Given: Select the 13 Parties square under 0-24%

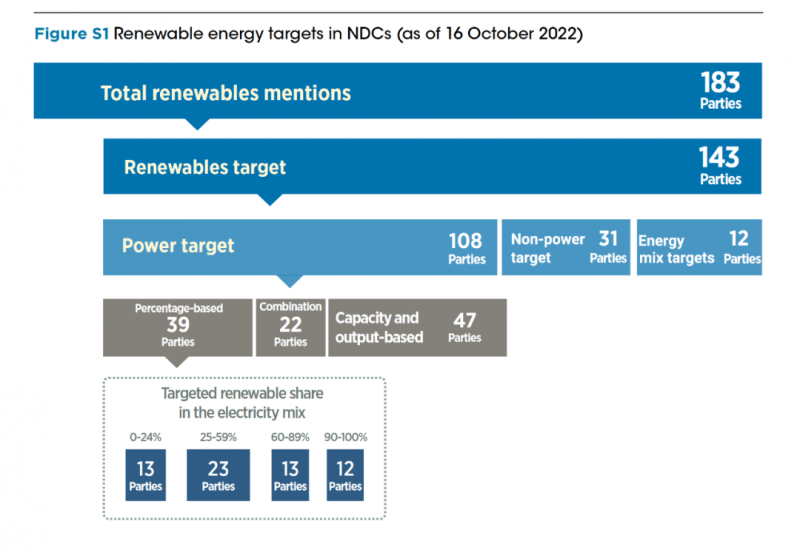Looking at the screenshot, I should 145,474.
